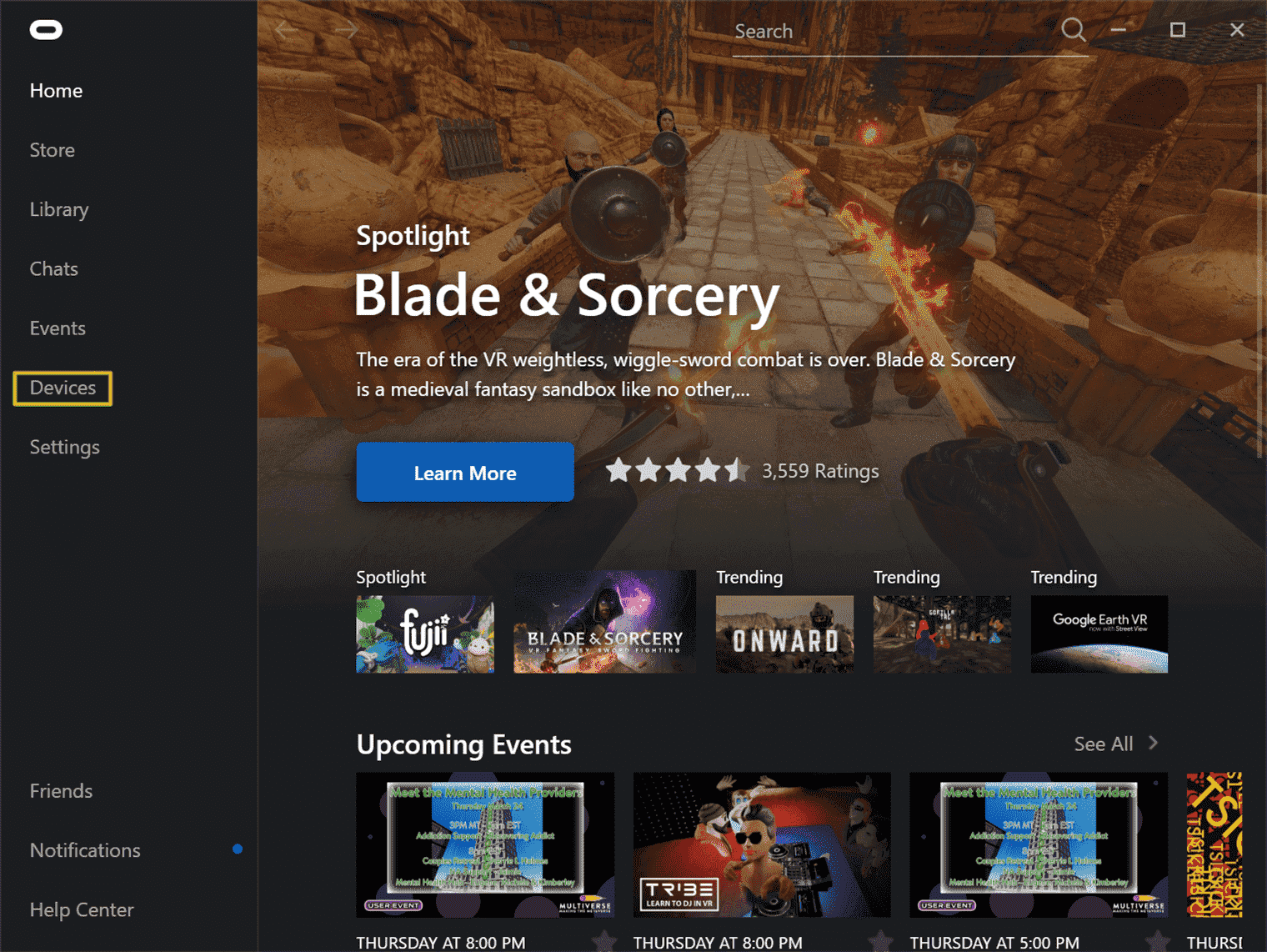Image resolution: width=1267 pixels, height=952 pixels.
Task: Open Chats in the sidebar
Action: (x=53, y=269)
